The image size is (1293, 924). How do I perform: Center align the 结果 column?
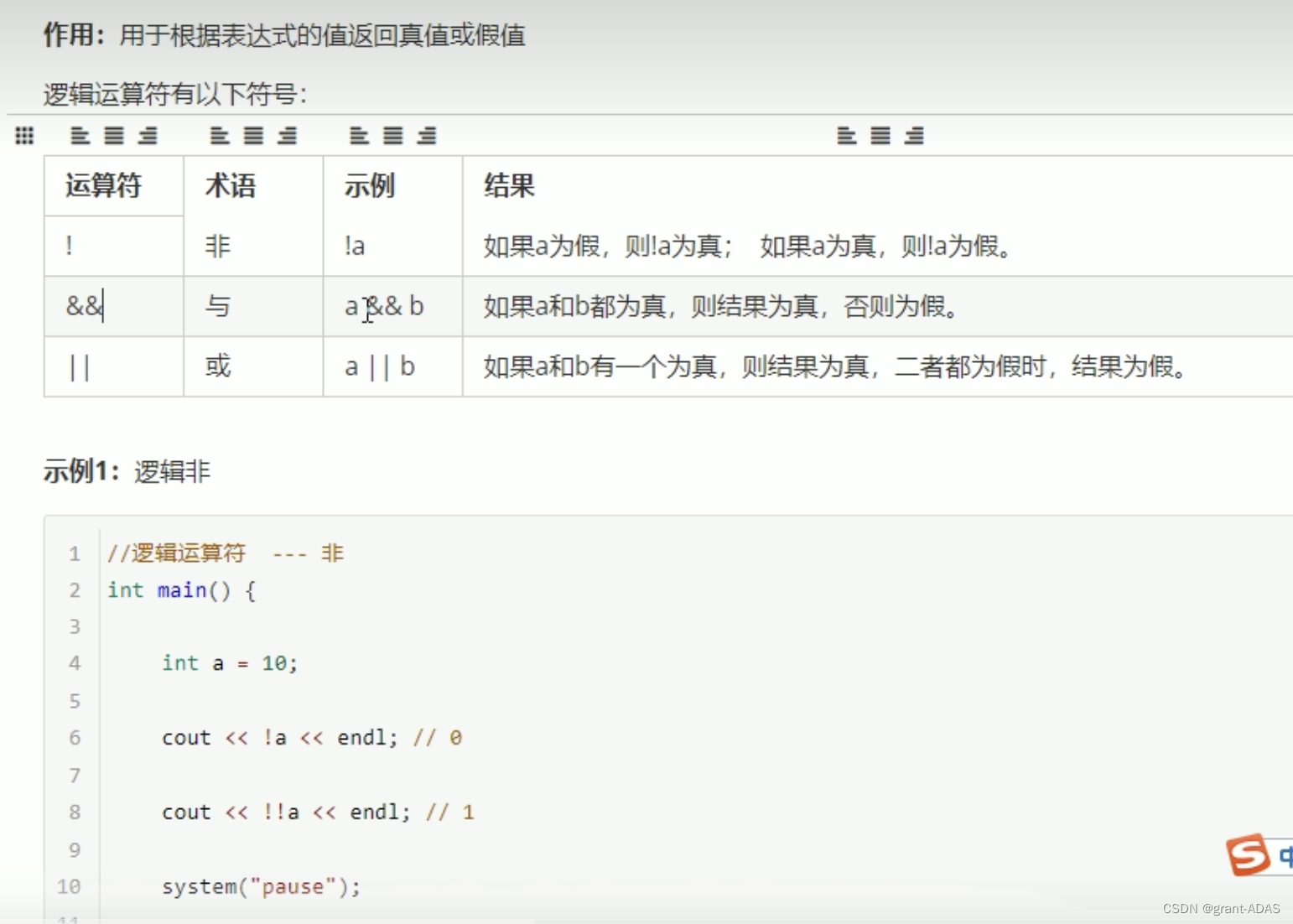coord(880,135)
